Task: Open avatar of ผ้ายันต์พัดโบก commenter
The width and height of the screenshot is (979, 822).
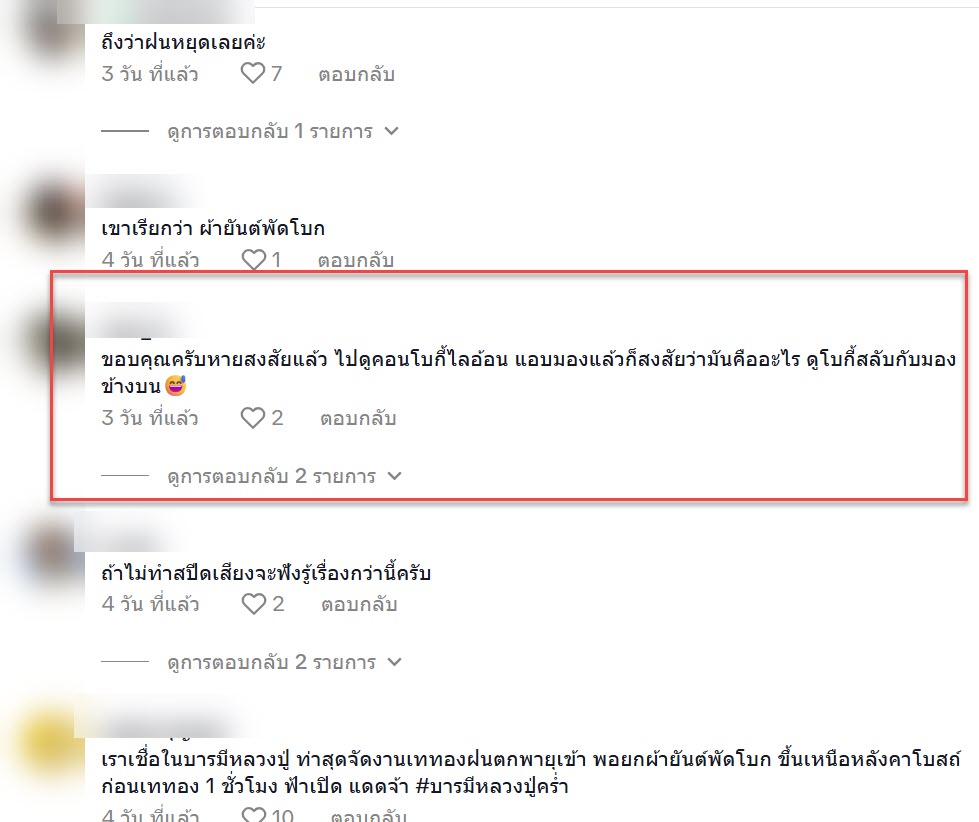Action: pos(56,213)
